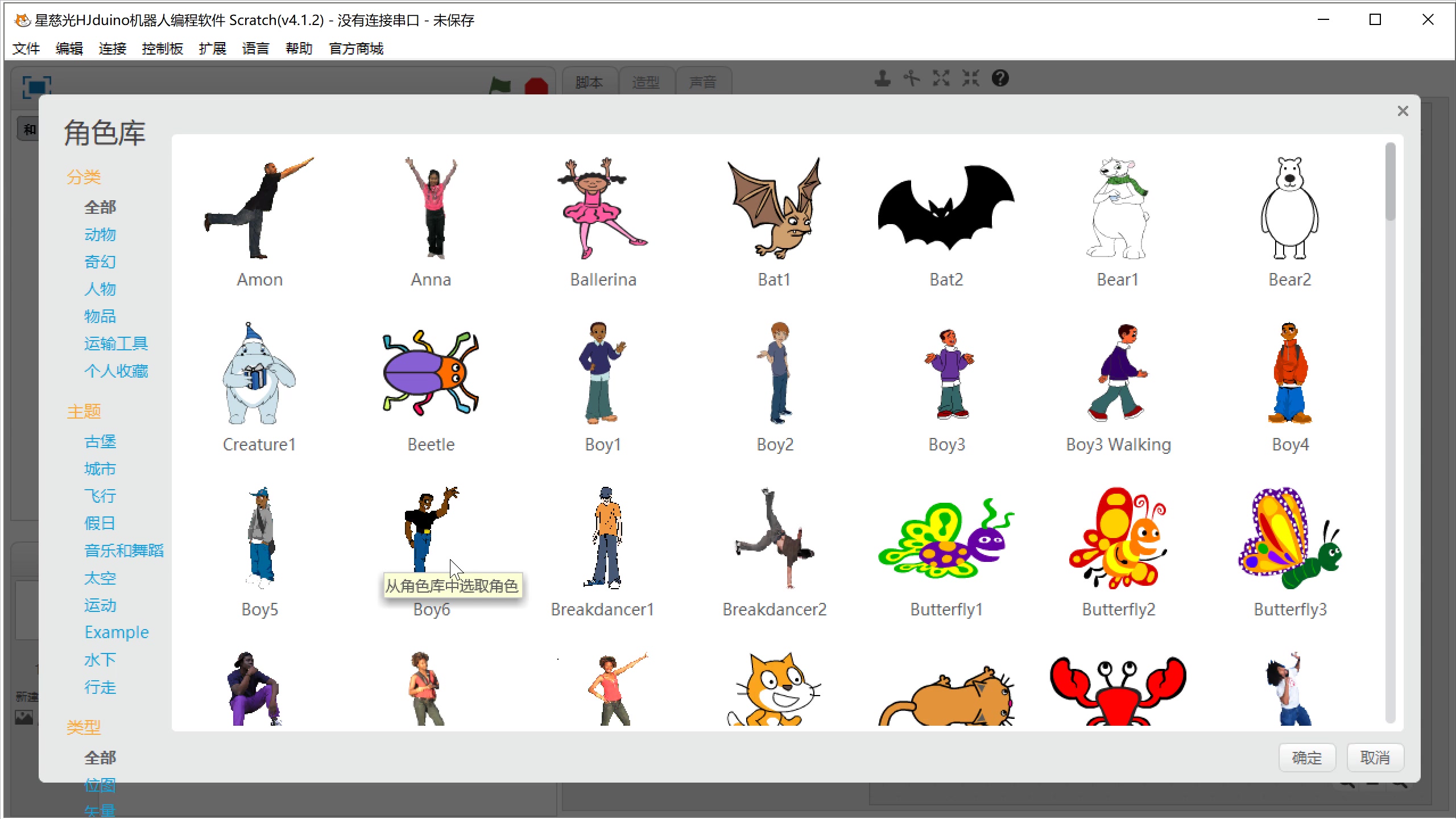The width and height of the screenshot is (1456, 819).
Task: Filter sprites by 运输工具 category
Action: (x=116, y=344)
